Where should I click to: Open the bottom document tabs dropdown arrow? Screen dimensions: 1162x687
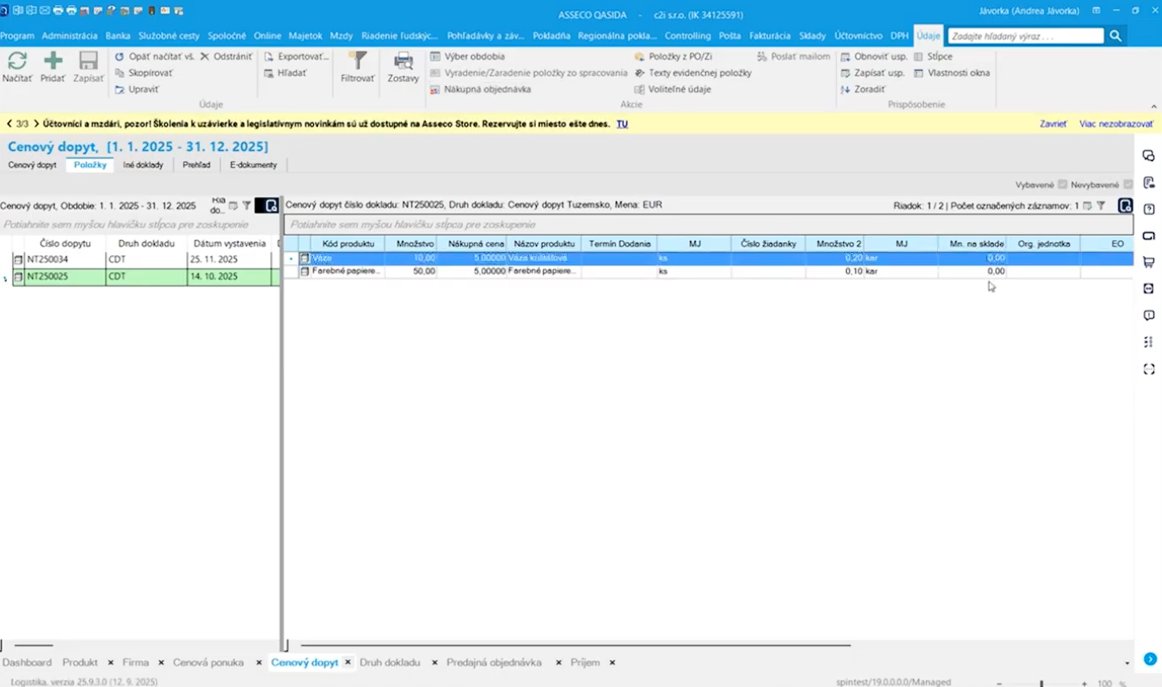click(x=1127, y=663)
